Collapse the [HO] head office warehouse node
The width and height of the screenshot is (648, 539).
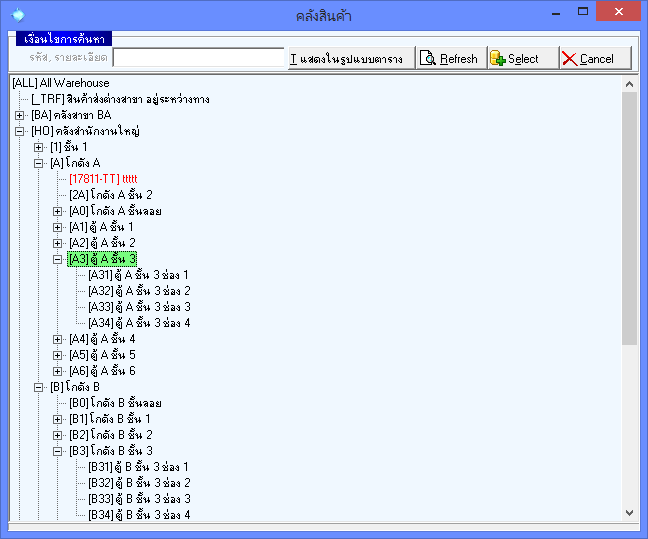point(20,131)
